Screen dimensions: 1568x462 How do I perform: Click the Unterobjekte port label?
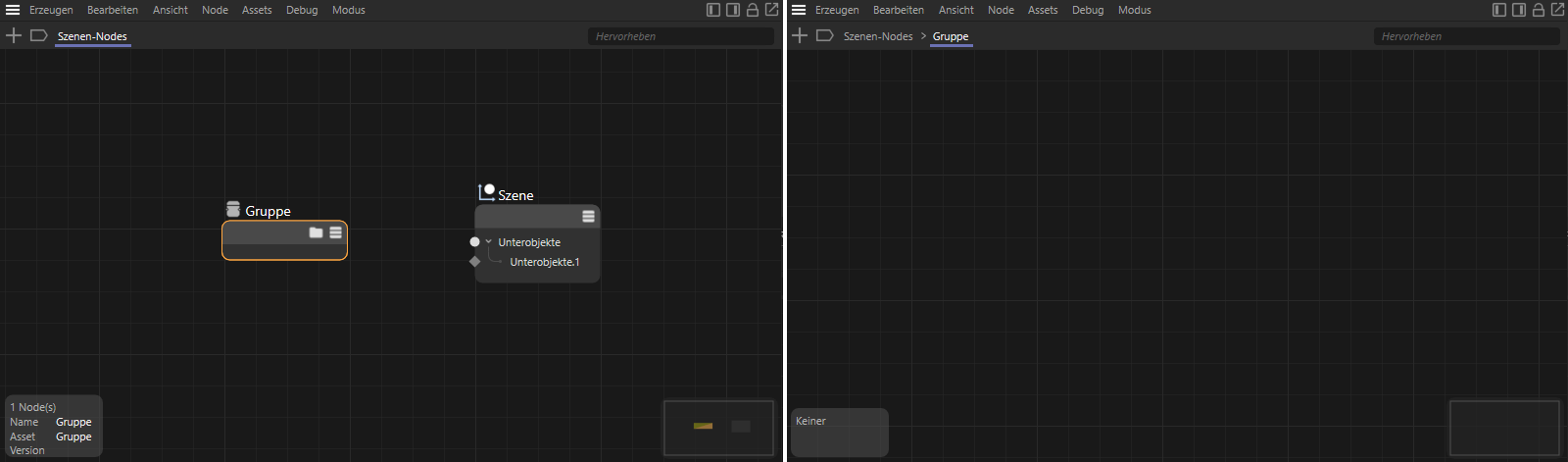tap(529, 242)
